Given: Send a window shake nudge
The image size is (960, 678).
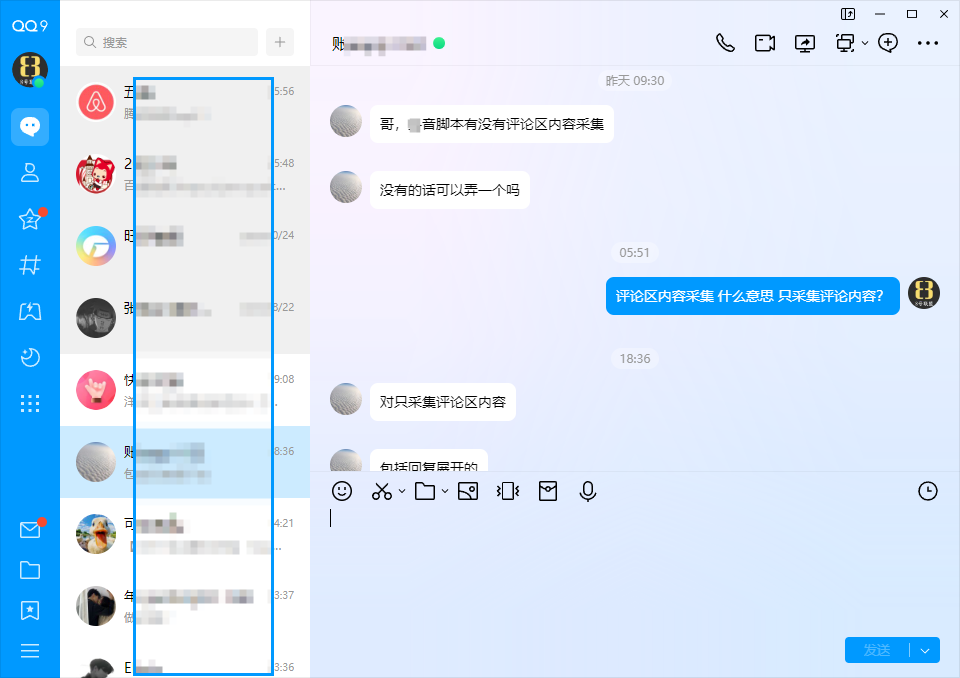Looking at the screenshot, I should (508, 491).
